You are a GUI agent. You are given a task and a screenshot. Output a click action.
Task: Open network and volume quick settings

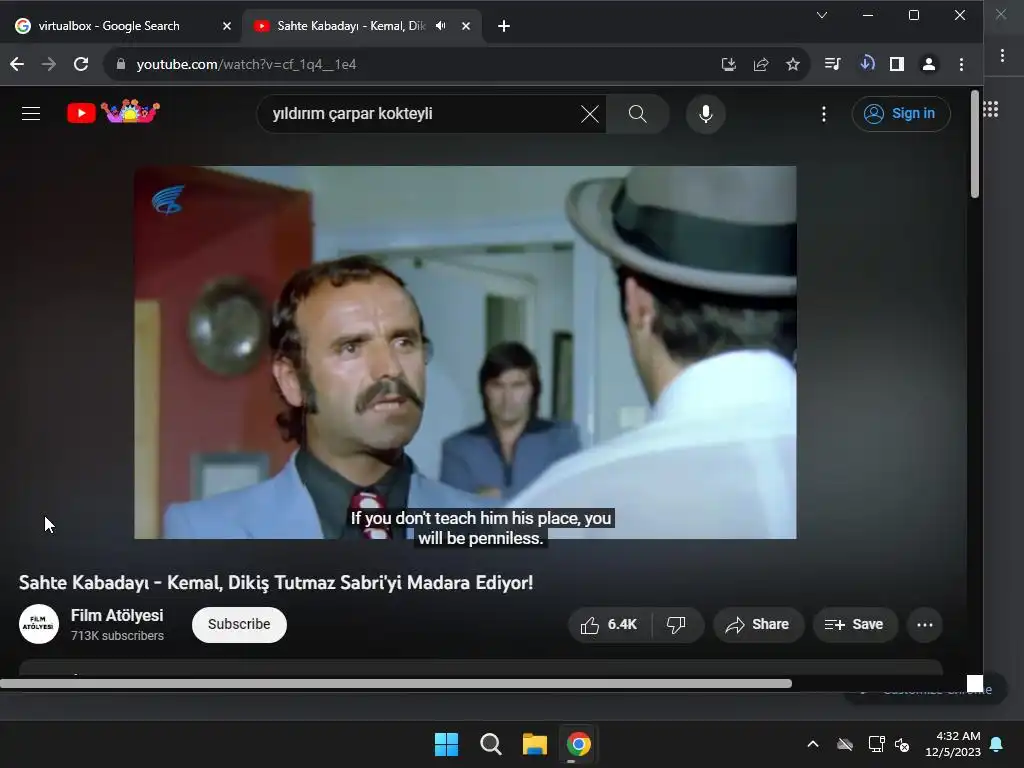[x=889, y=744]
